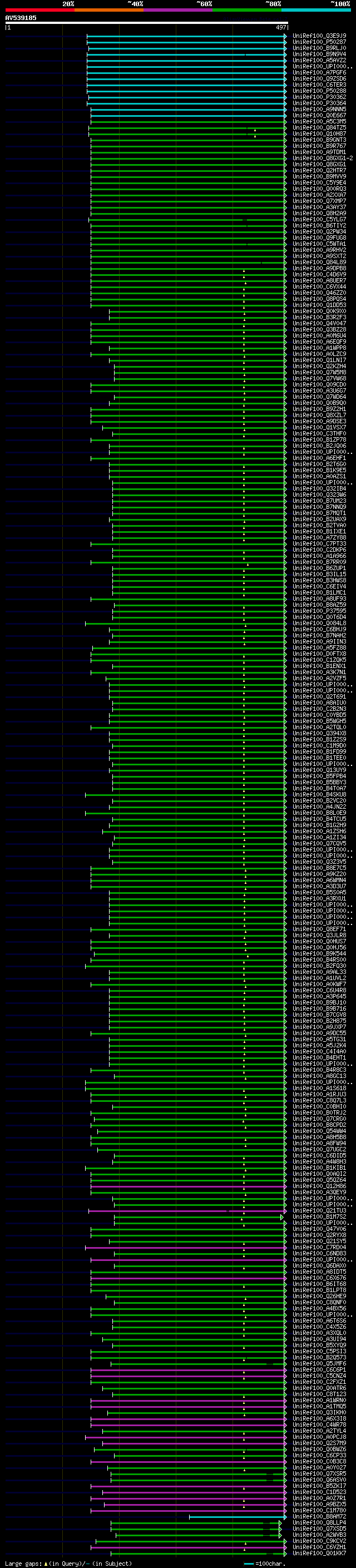Select label UniRef100_Q1DD53
The width and height of the screenshot is (356, 1568).
click(319, 305)
